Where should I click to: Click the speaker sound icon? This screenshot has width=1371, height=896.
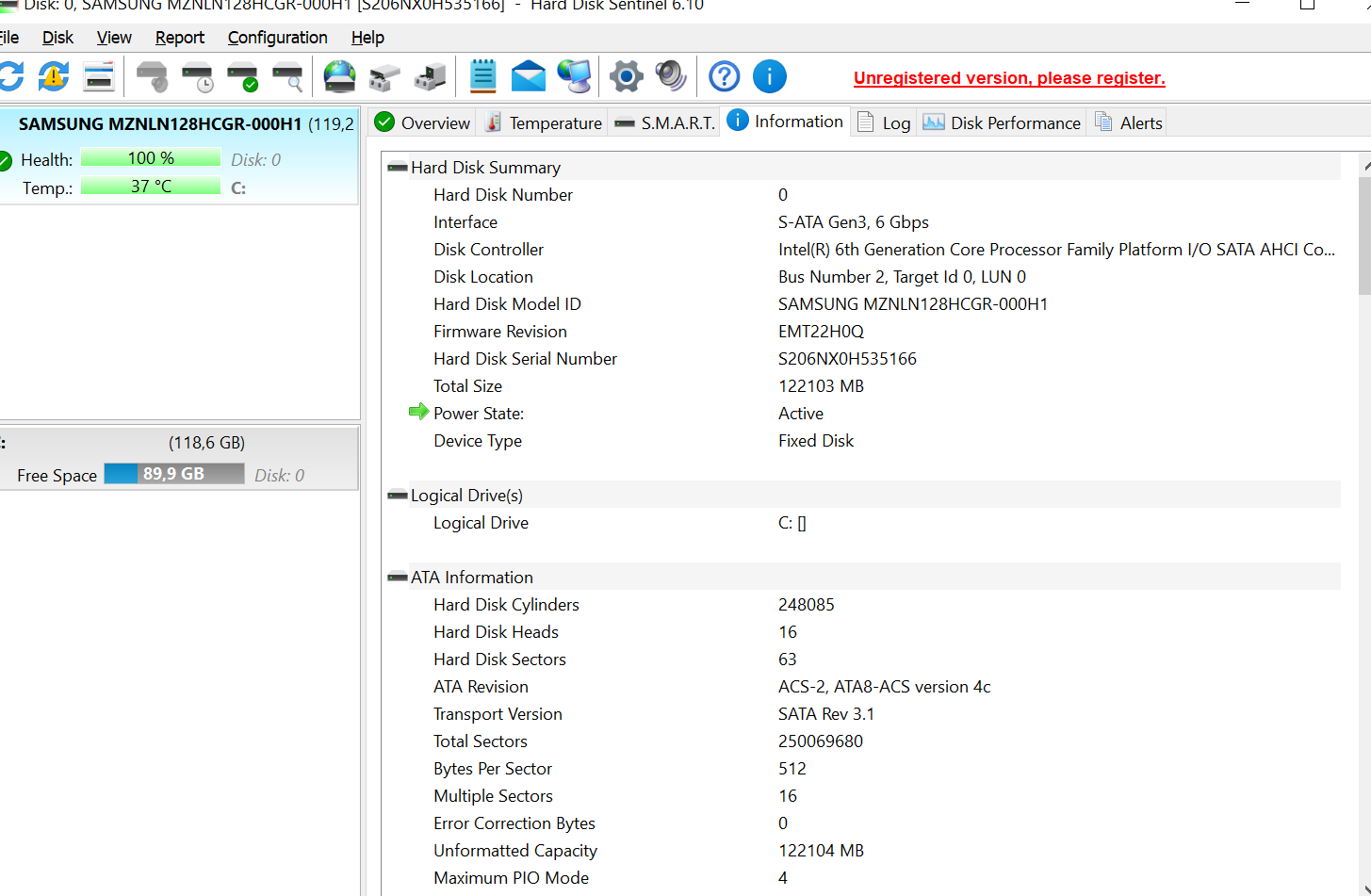click(x=671, y=76)
